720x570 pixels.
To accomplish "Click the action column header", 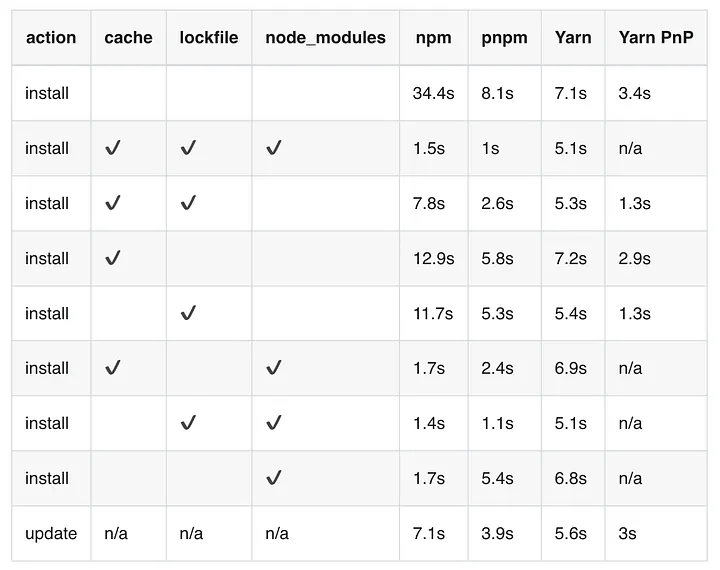I will pos(51,38).
